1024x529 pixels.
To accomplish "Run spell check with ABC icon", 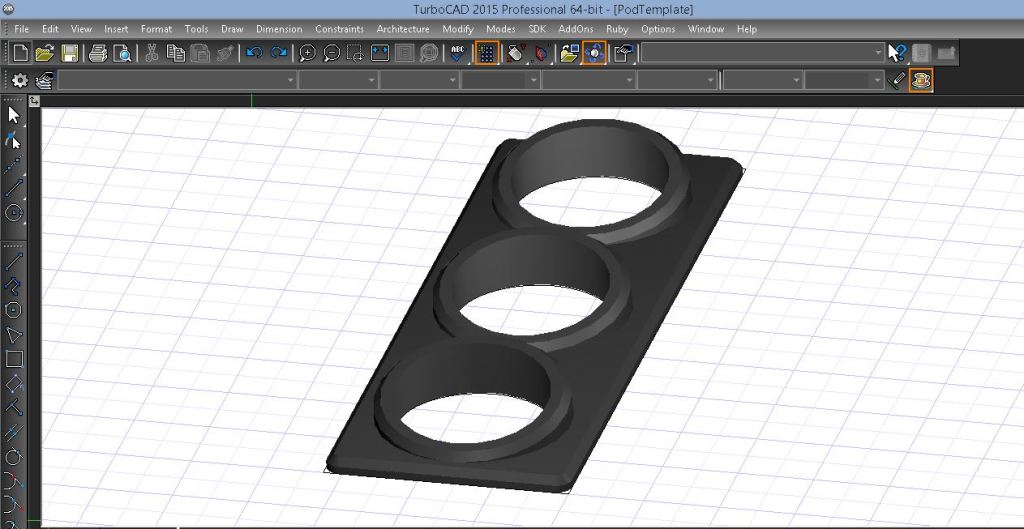I will tap(458, 53).
